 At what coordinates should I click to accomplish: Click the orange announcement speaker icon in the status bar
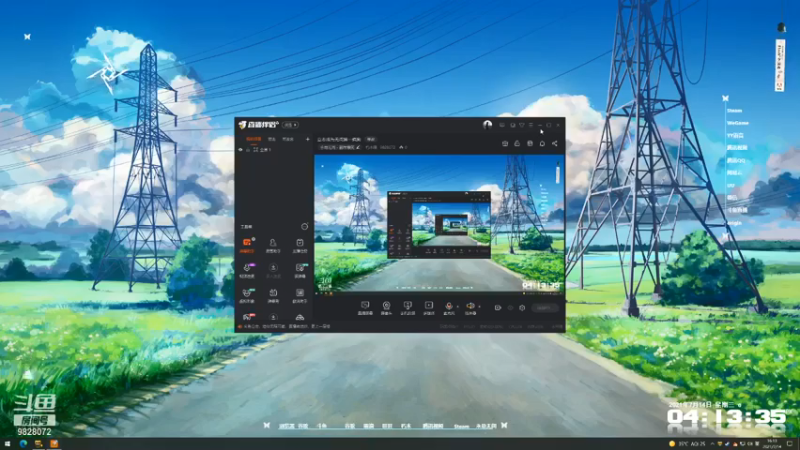(x=240, y=327)
